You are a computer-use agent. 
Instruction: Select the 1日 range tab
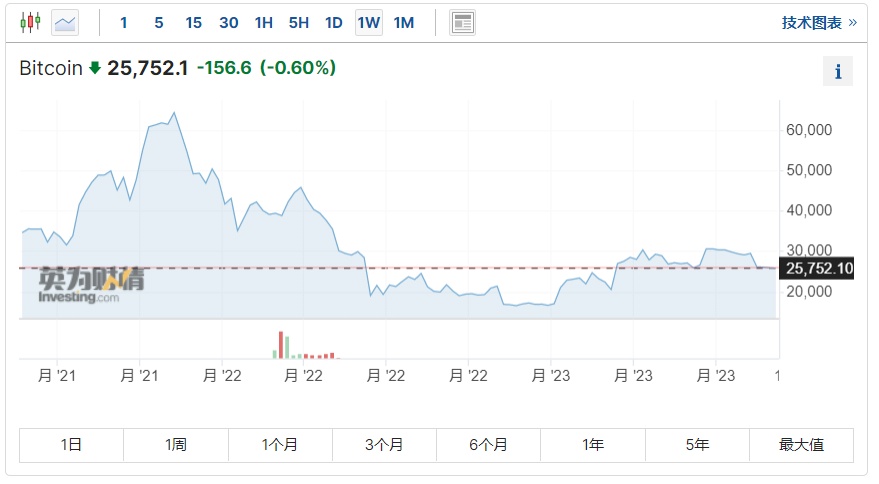(71, 445)
